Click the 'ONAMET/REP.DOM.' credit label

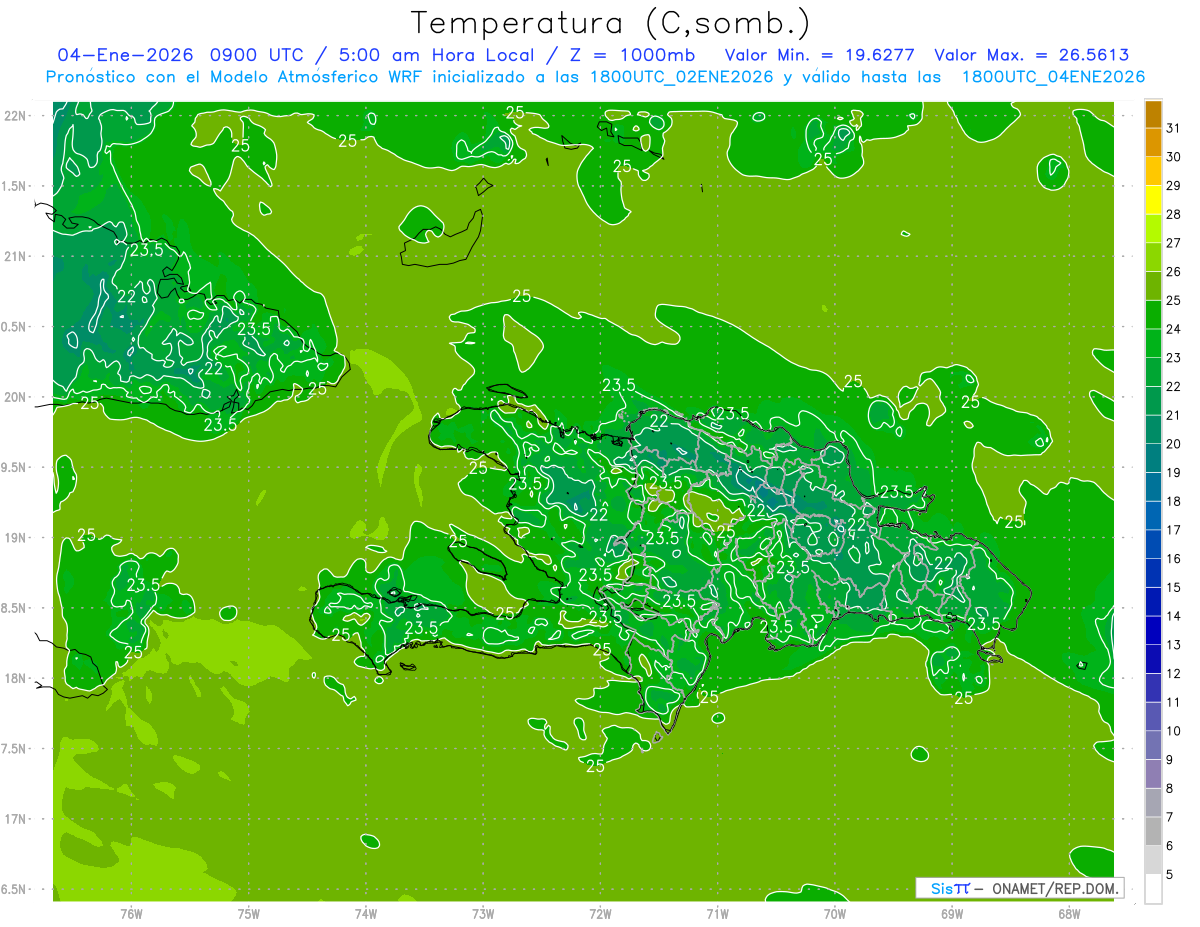coord(1055,888)
